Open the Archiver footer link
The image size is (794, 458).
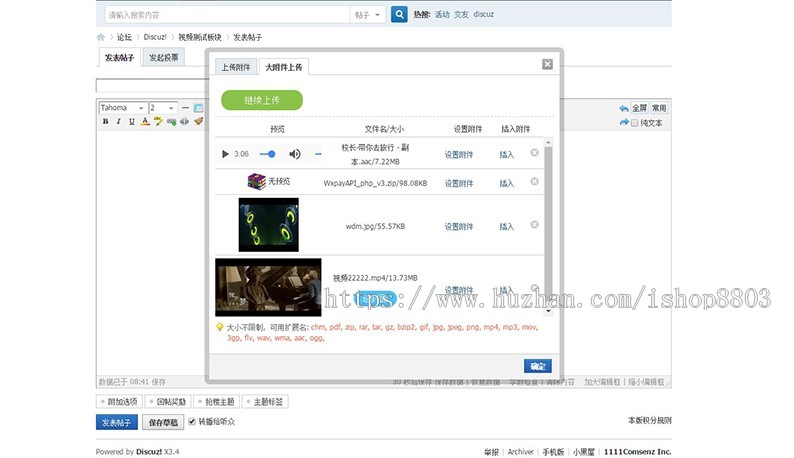(x=521, y=451)
